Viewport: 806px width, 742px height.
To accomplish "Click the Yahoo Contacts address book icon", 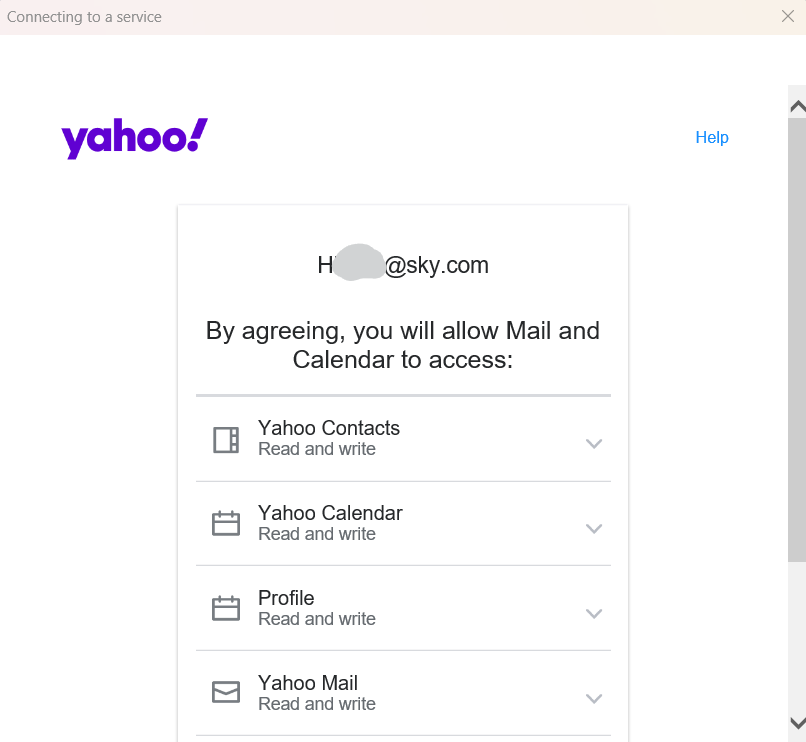I will pyautogui.click(x=226, y=440).
